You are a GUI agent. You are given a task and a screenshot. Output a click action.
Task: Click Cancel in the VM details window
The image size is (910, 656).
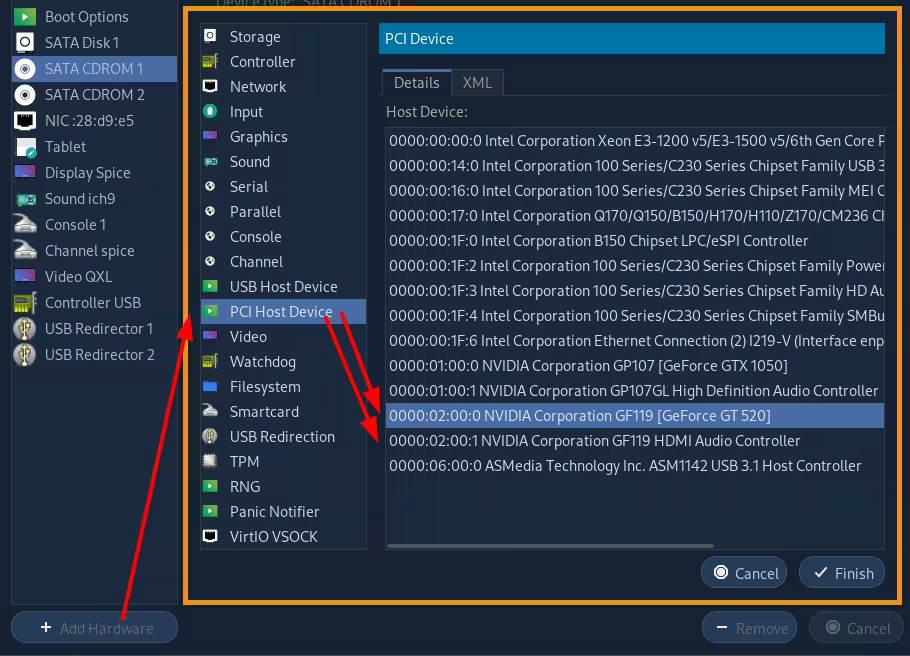[857, 628]
